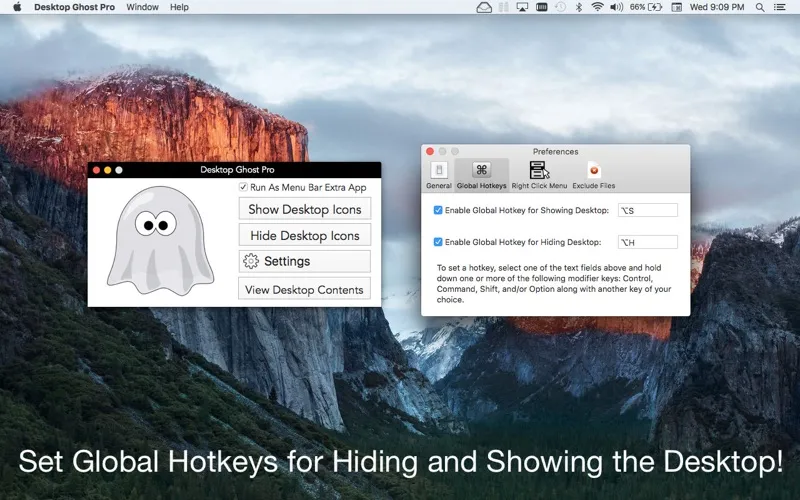Screen dimensions: 800x500
Task: Open the Help menu
Action: [x=179, y=7]
